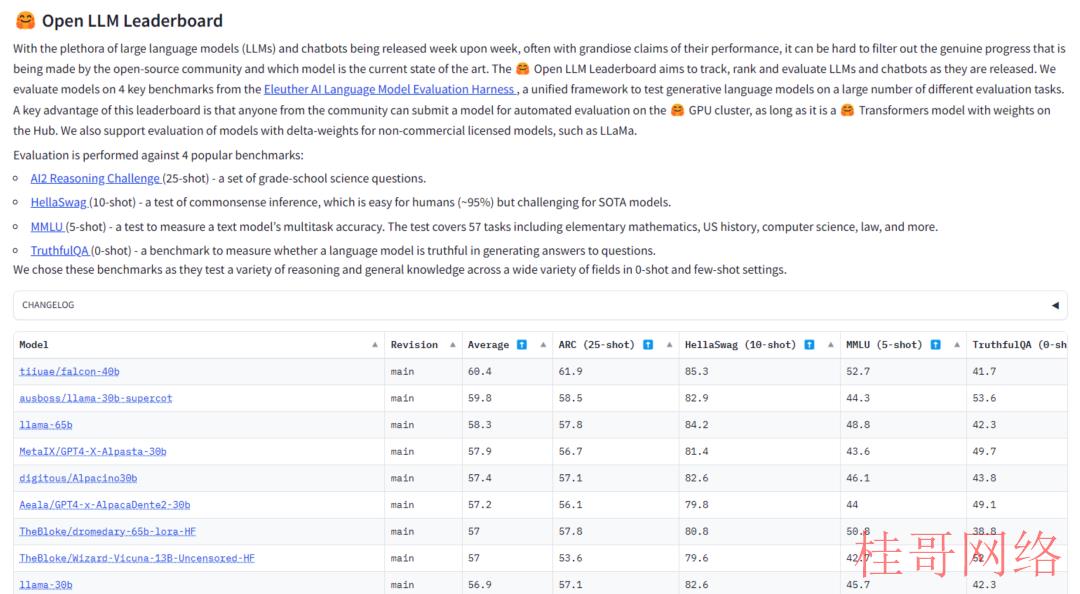Open the HellaSwag benchmark link
1080x594 pixels.
tap(59, 203)
